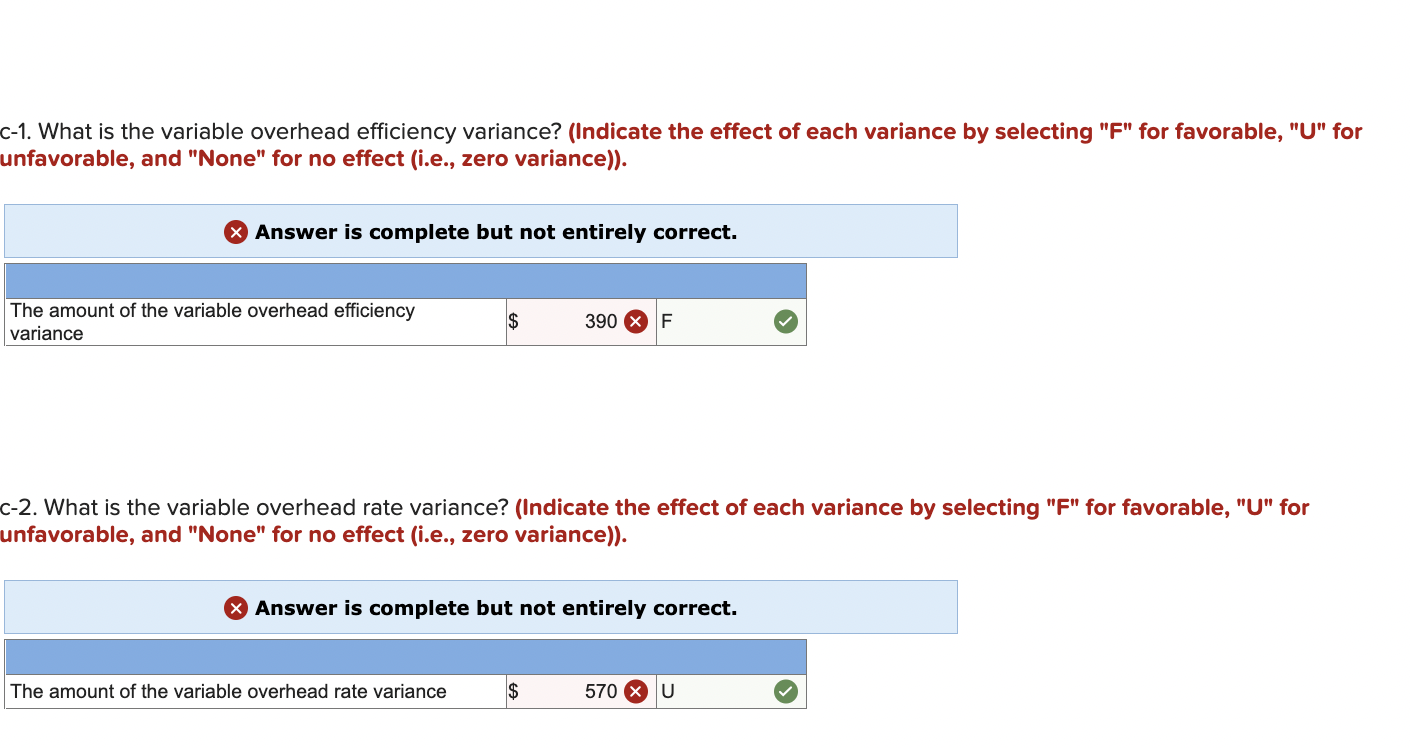This screenshot has height=748, width=1410.
Task: Click the efficiency variance row label text
Action: (211, 321)
